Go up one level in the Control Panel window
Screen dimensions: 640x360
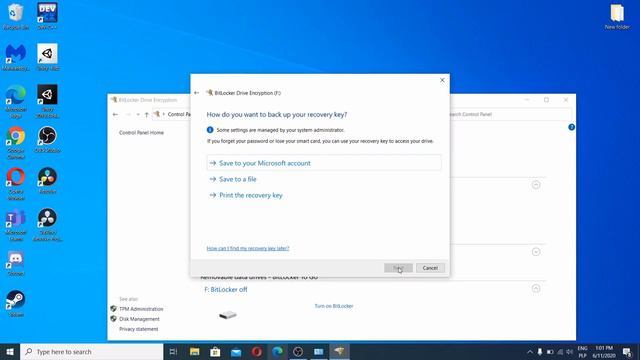click(x=147, y=114)
